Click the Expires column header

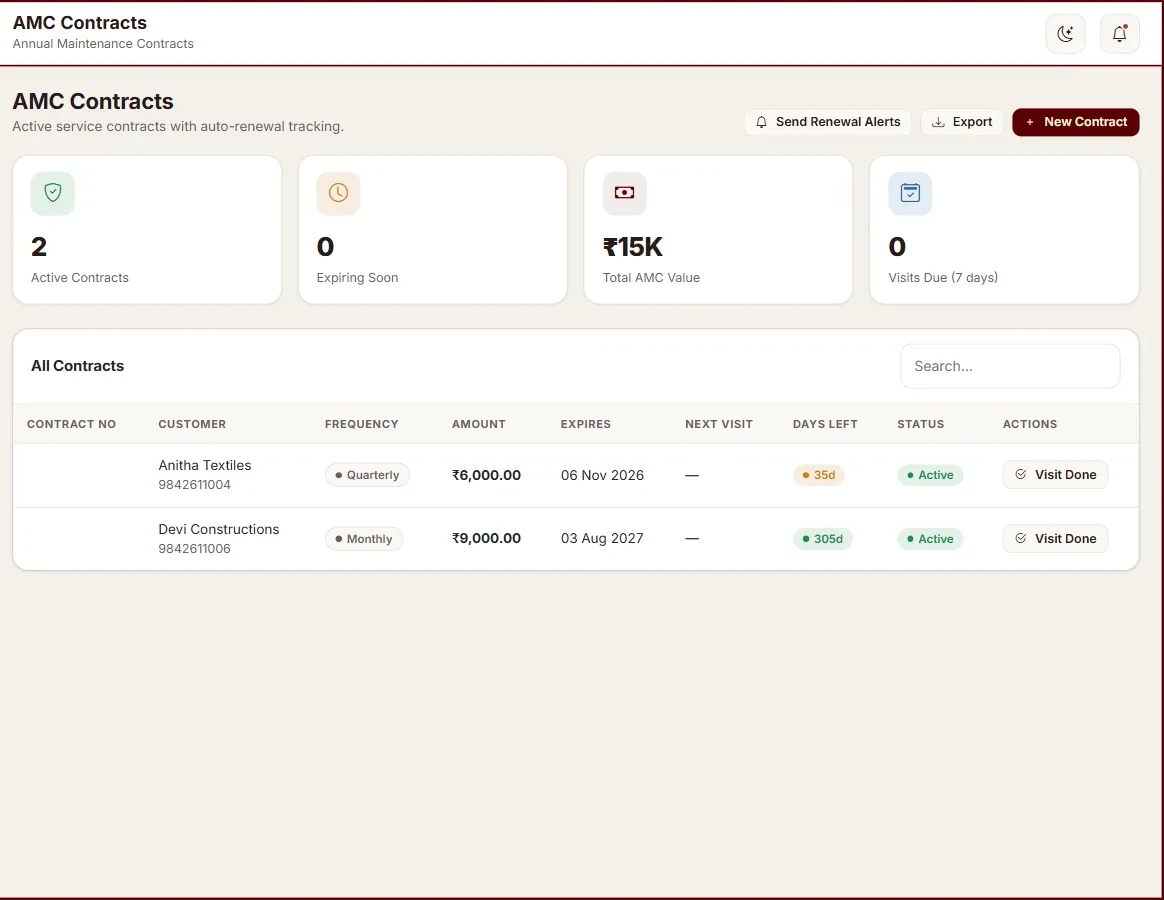tap(586, 424)
